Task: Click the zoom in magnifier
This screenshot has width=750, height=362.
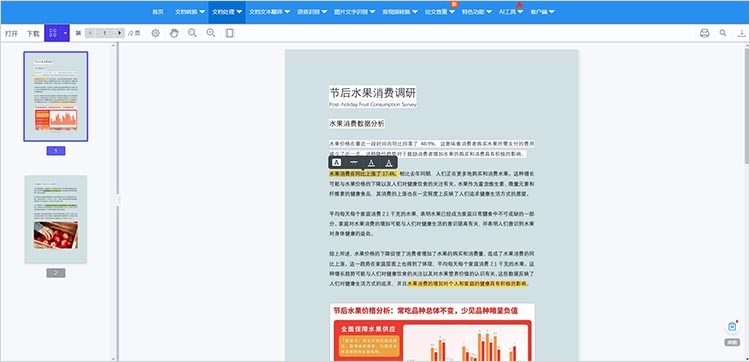Action: click(x=210, y=33)
